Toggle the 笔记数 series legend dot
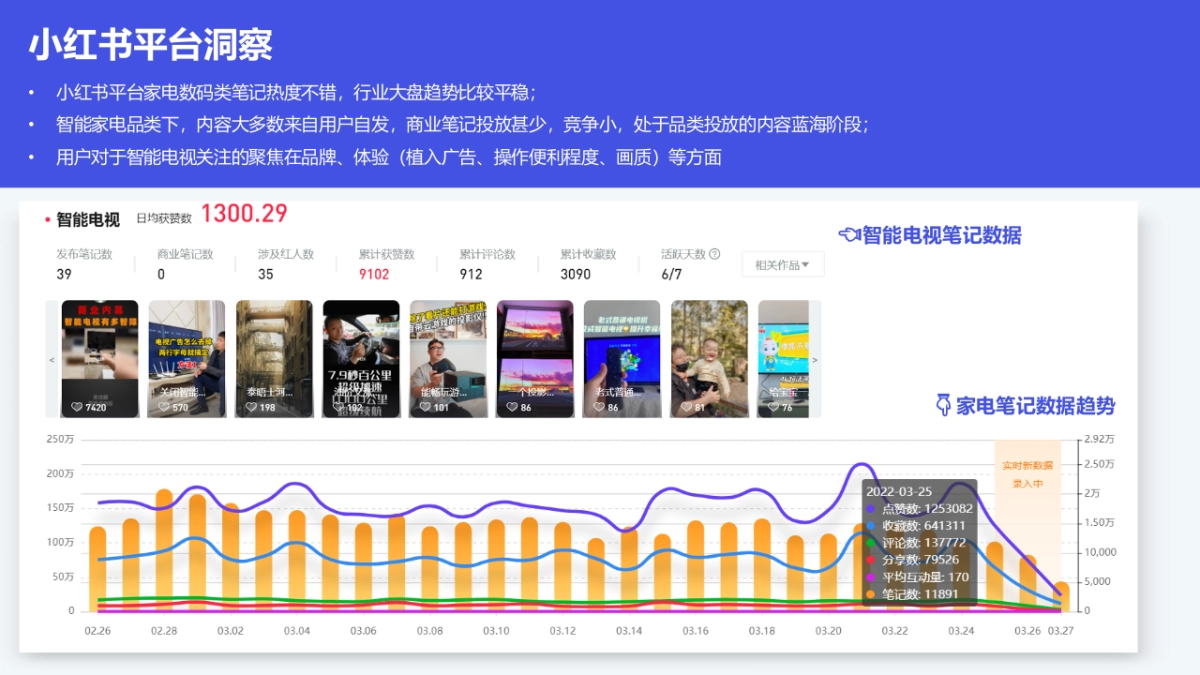Screen dimensions: 1200x675 870,593
